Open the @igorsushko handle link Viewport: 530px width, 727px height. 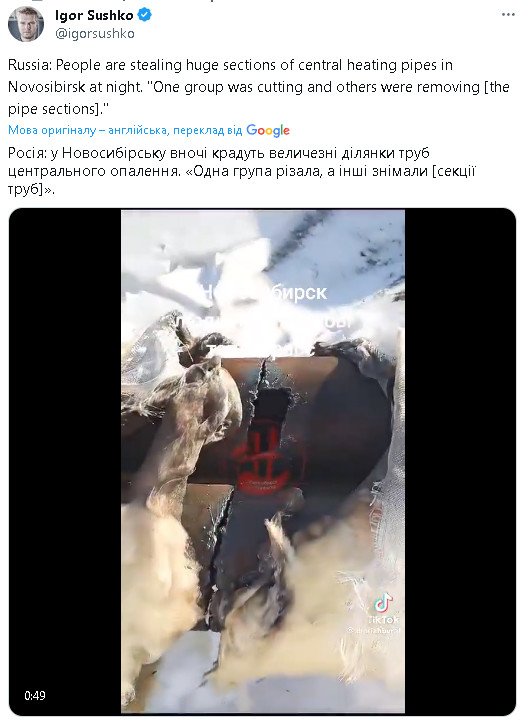pyautogui.click(x=95, y=34)
